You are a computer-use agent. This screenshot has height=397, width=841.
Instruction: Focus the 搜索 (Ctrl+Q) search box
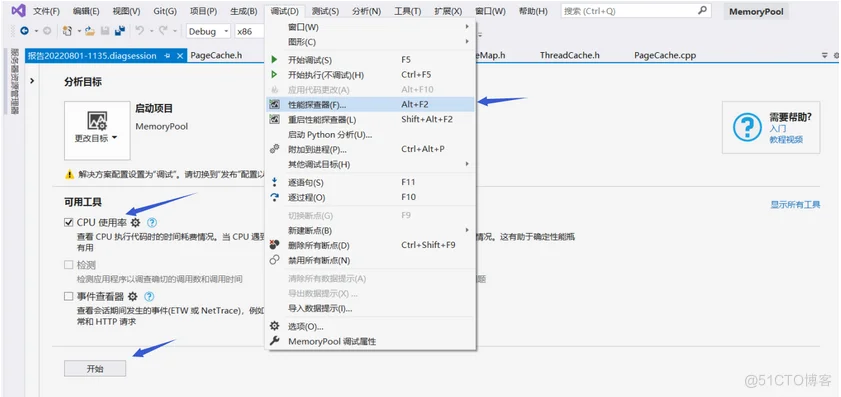point(636,11)
